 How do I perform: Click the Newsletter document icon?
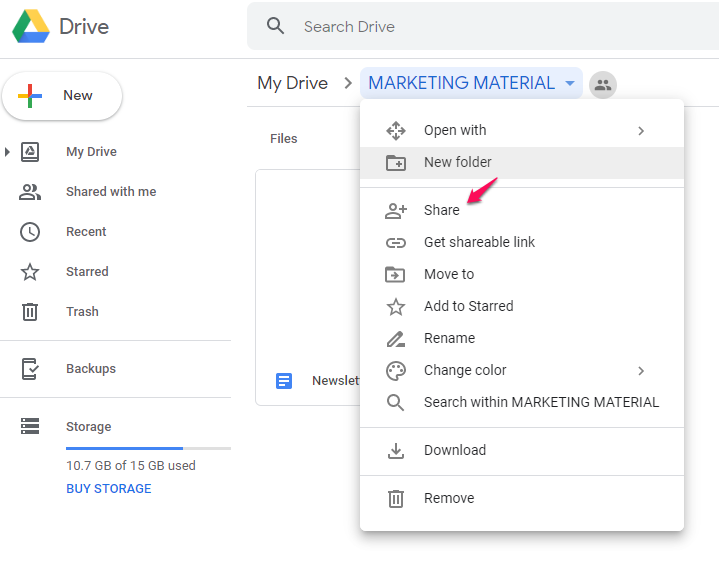(284, 381)
